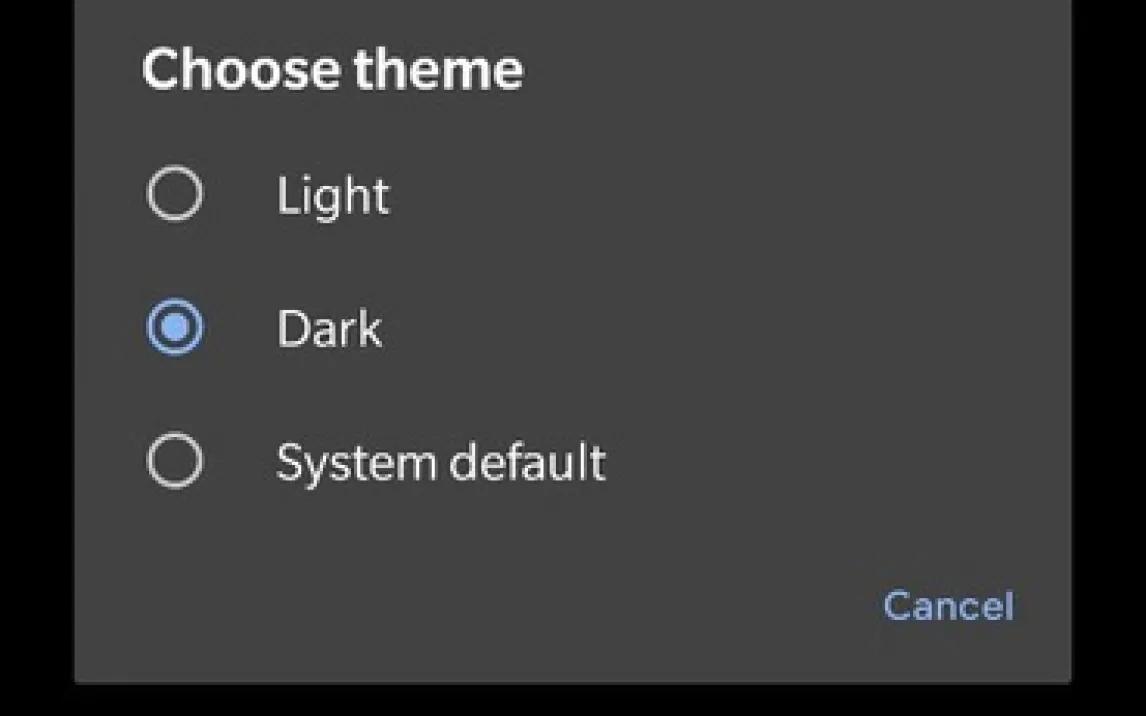The width and height of the screenshot is (1146, 716).
Task: Click the black backdrop left of the dialog
Action: (36, 350)
